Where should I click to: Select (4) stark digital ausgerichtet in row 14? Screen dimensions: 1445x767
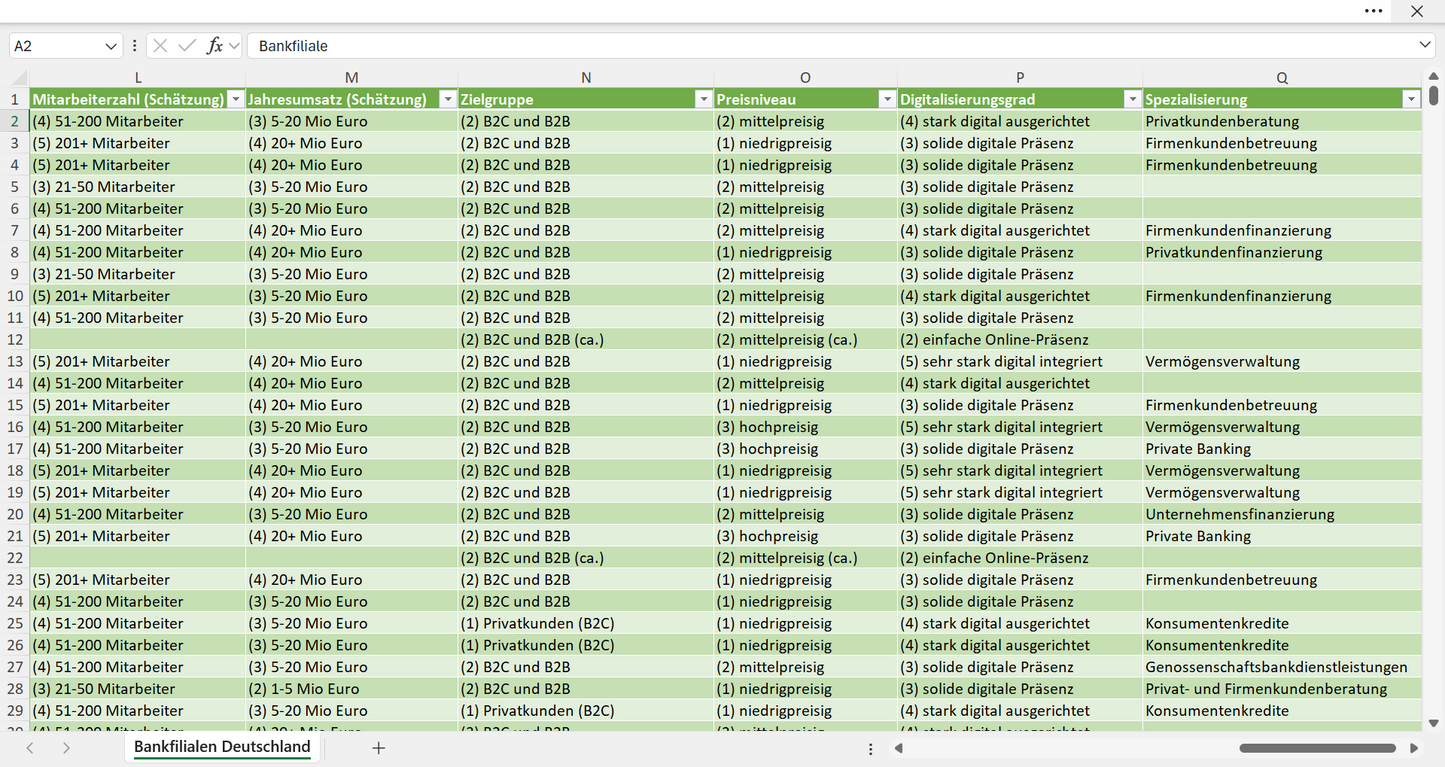(x=1020, y=383)
